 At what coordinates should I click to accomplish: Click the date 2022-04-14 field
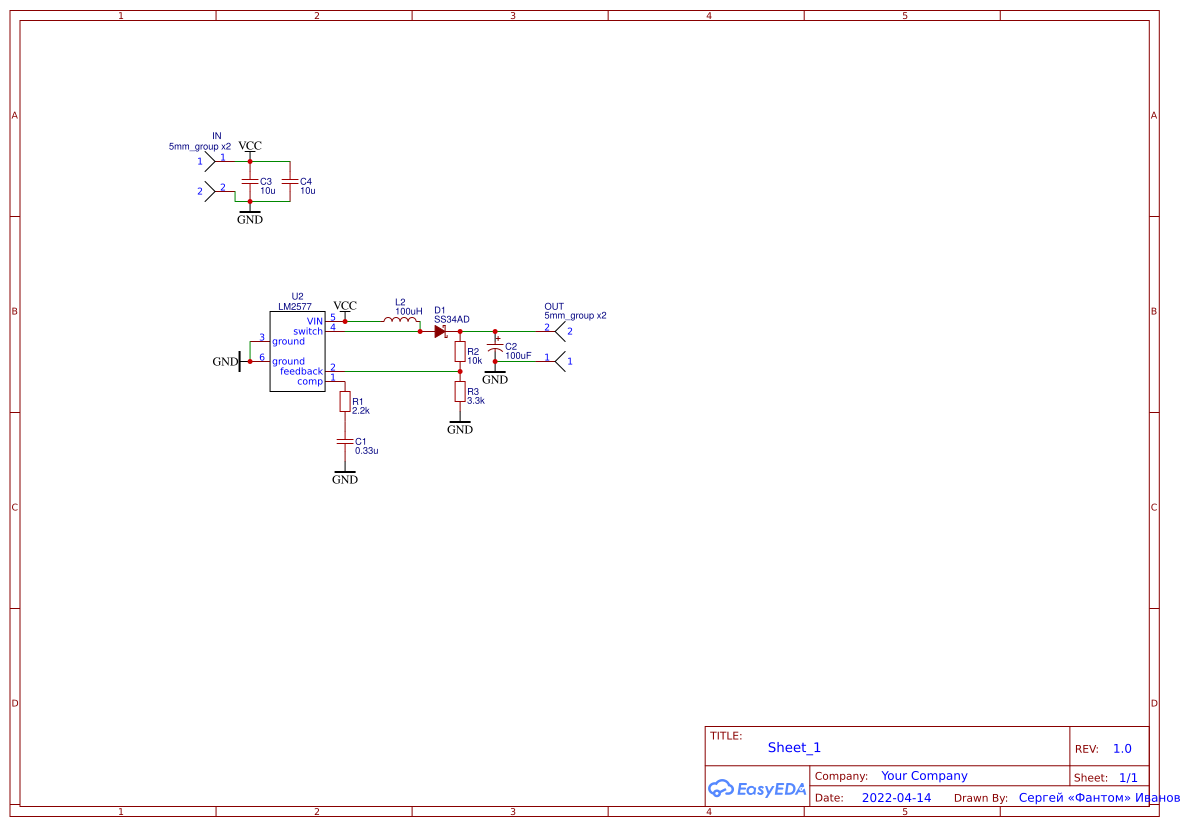(897, 797)
